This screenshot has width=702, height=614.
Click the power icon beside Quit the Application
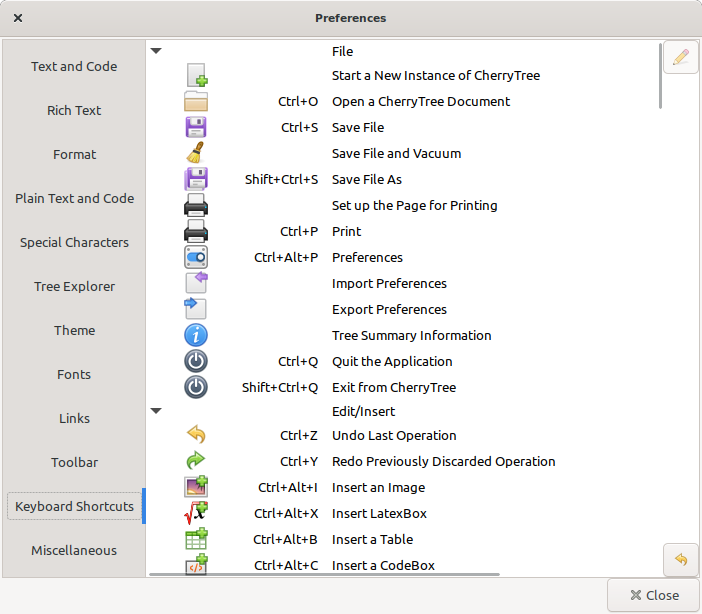pos(196,361)
